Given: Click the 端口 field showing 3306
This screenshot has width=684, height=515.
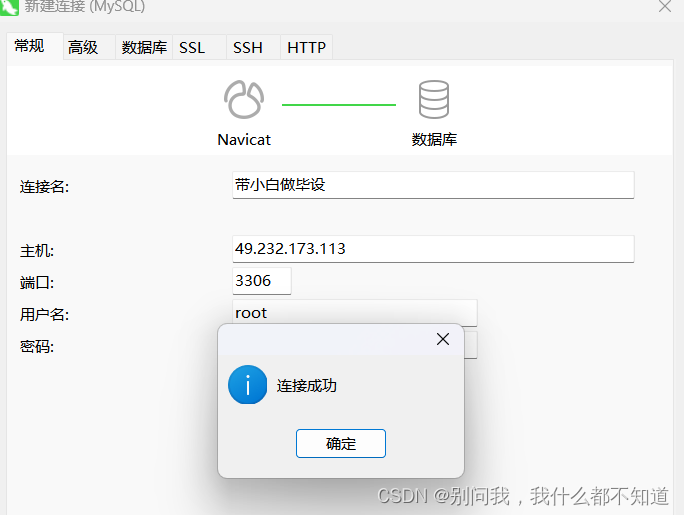Looking at the screenshot, I should 262,281.
